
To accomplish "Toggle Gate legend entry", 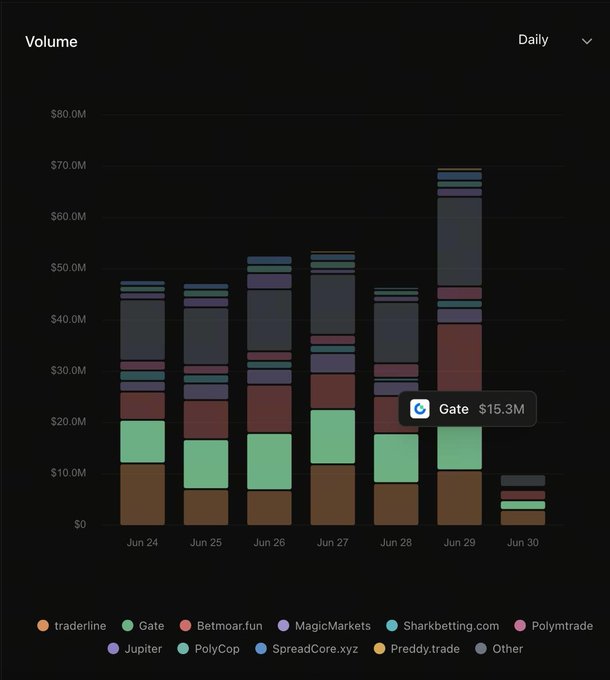I will (x=143, y=626).
